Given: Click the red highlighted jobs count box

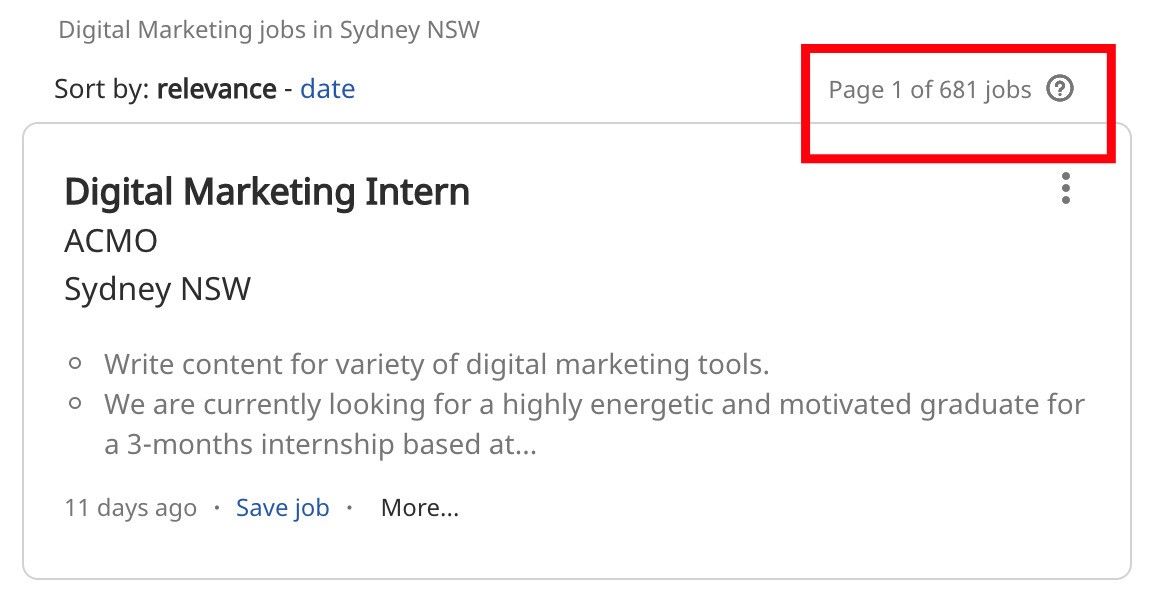Looking at the screenshot, I should [957, 102].
